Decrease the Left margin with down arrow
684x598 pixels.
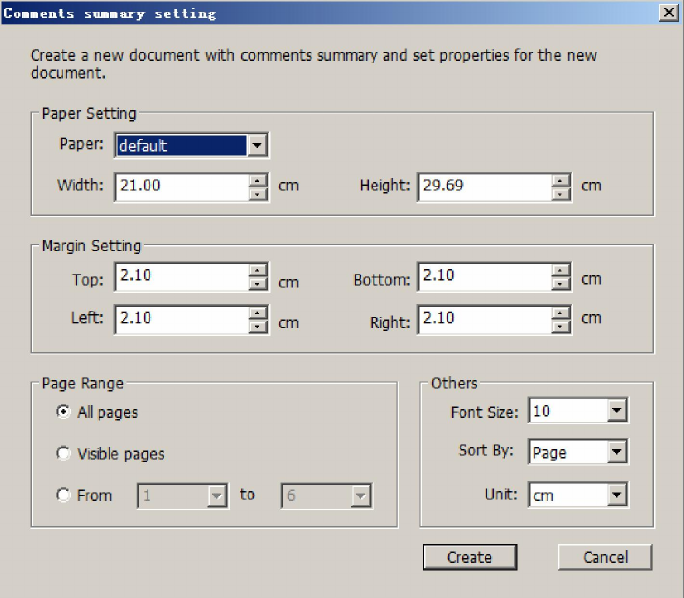point(258,326)
